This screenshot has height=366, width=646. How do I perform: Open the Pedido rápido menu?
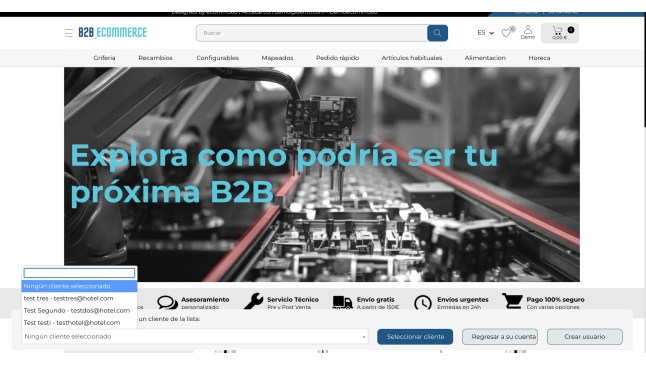click(x=337, y=58)
